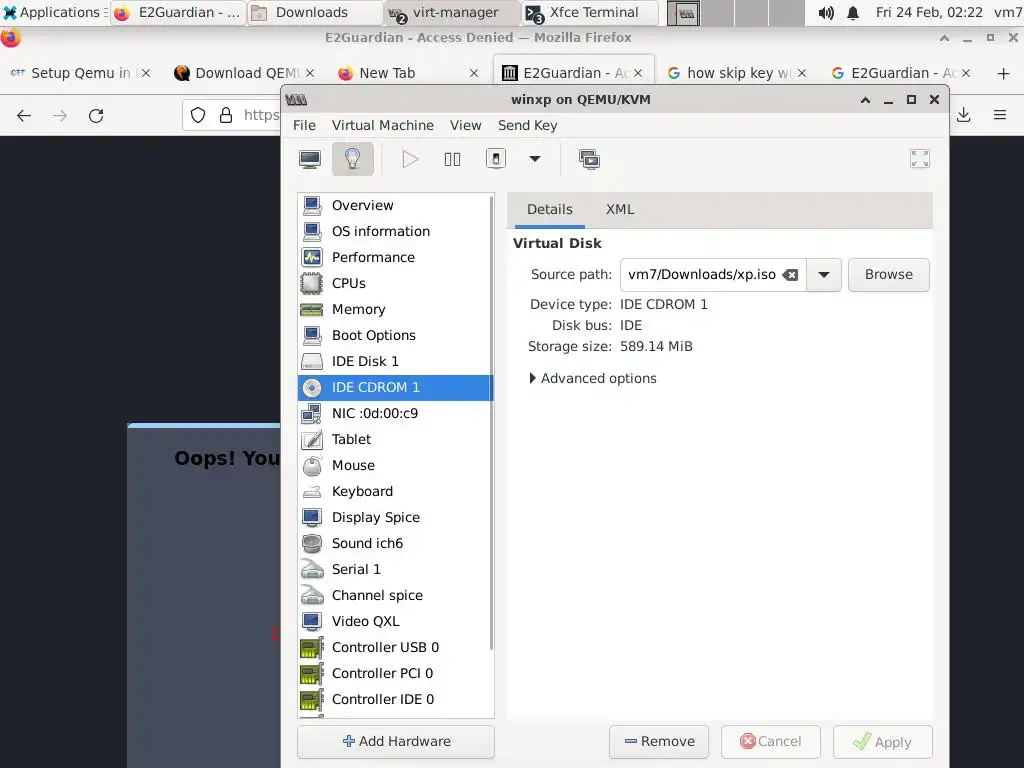Select IDE Disk 1
The height and width of the screenshot is (768, 1024).
(395, 361)
